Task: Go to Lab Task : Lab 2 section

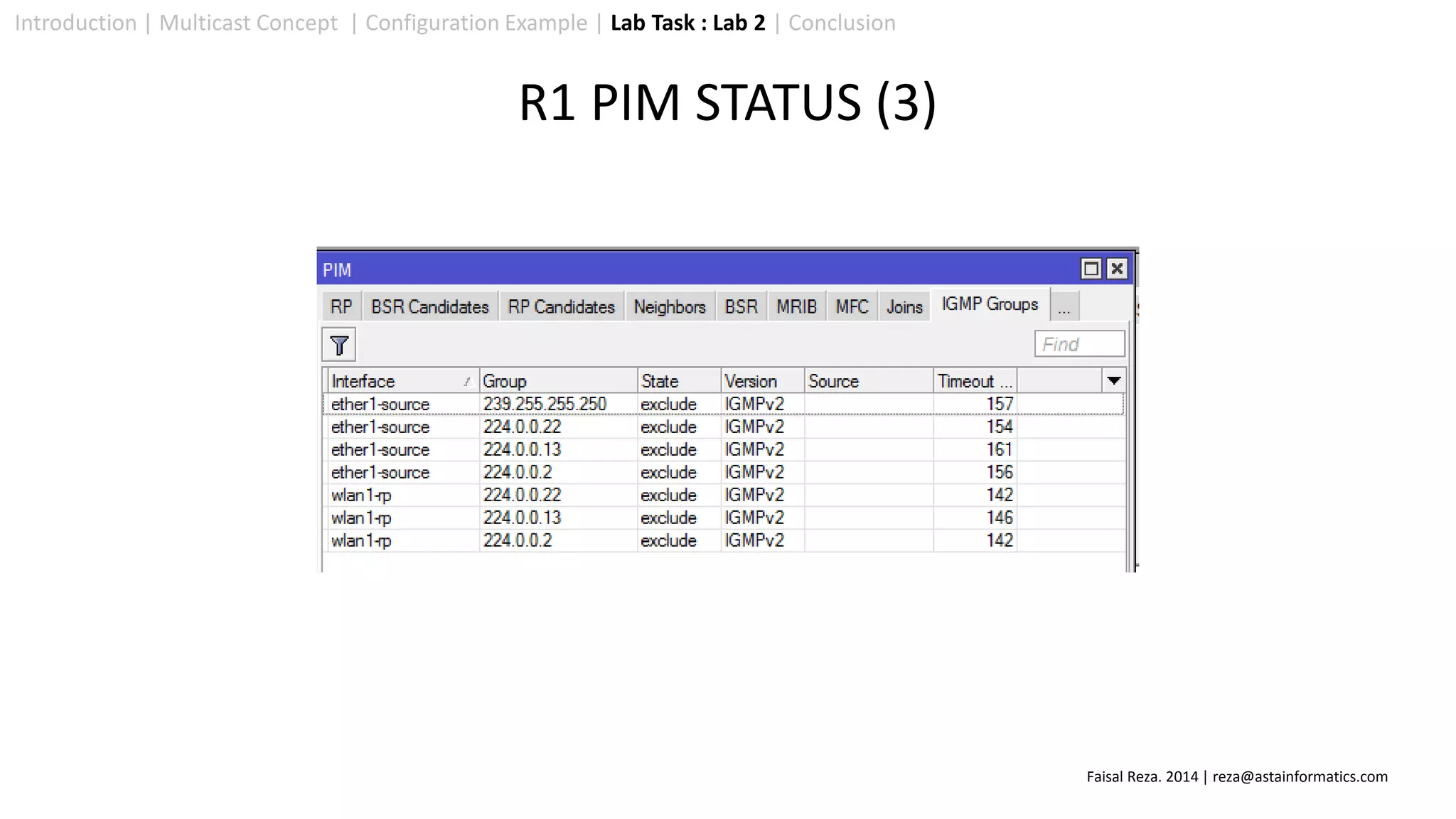Action: click(688, 23)
